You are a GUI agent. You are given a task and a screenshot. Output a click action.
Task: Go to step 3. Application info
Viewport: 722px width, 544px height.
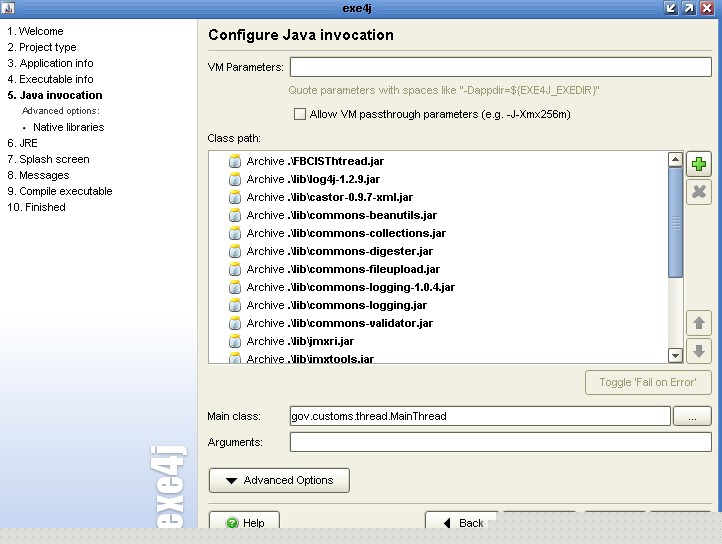point(50,63)
